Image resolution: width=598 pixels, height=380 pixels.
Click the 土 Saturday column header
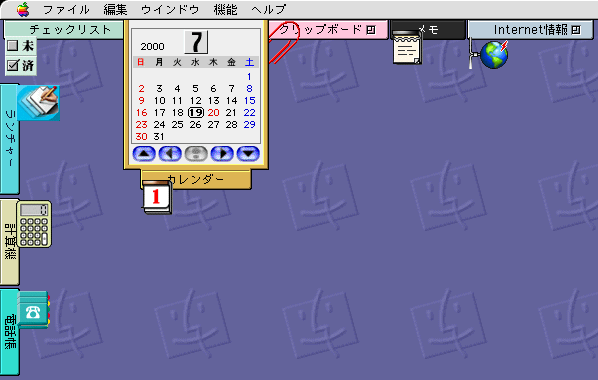pyautogui.click(x=249, y=62)
